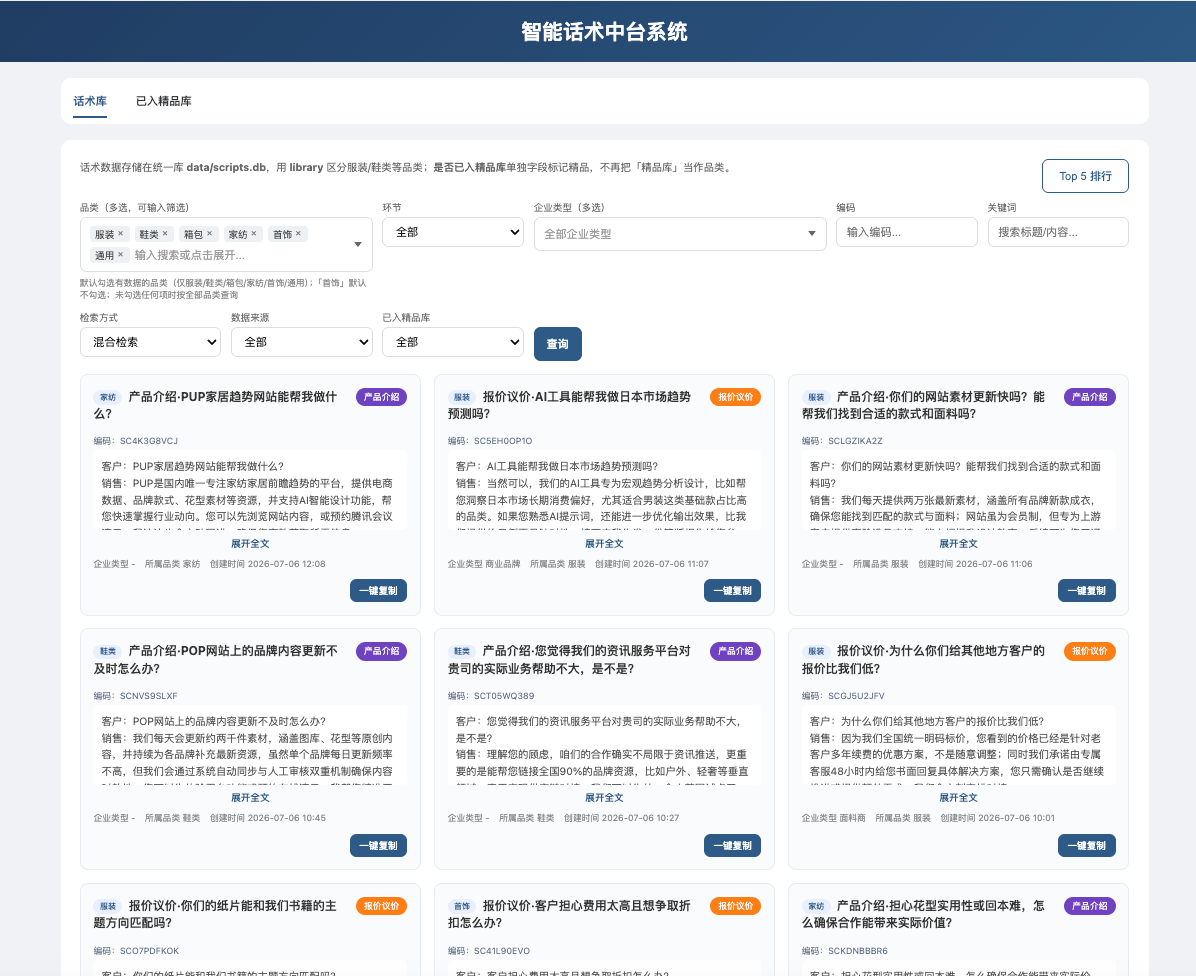Click 产品介绍 badge on PUP家居趋势 card
This screenshot has width=1196, height=976.
click(381, 396)
